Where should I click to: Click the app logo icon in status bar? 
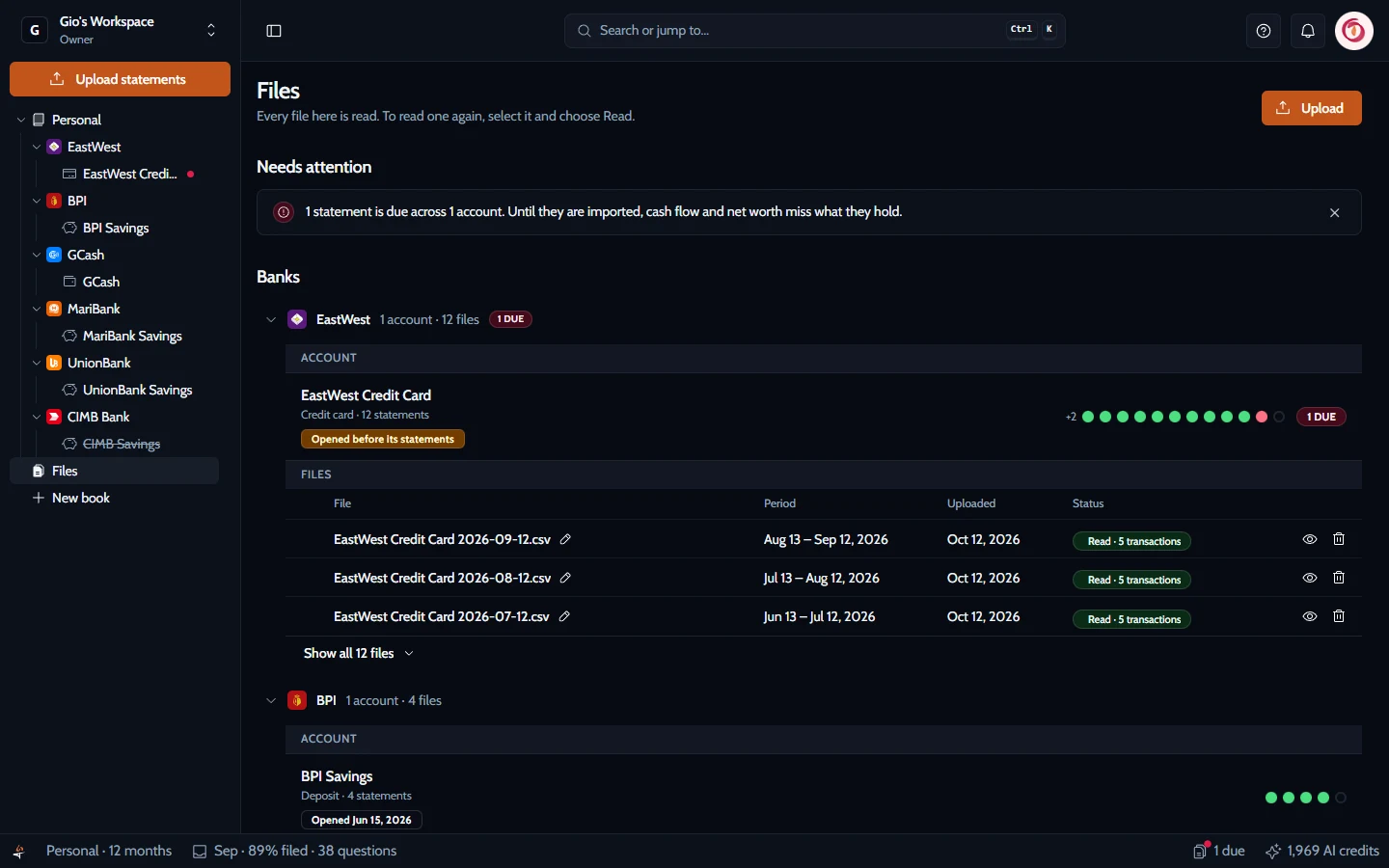tap(19, 851)
